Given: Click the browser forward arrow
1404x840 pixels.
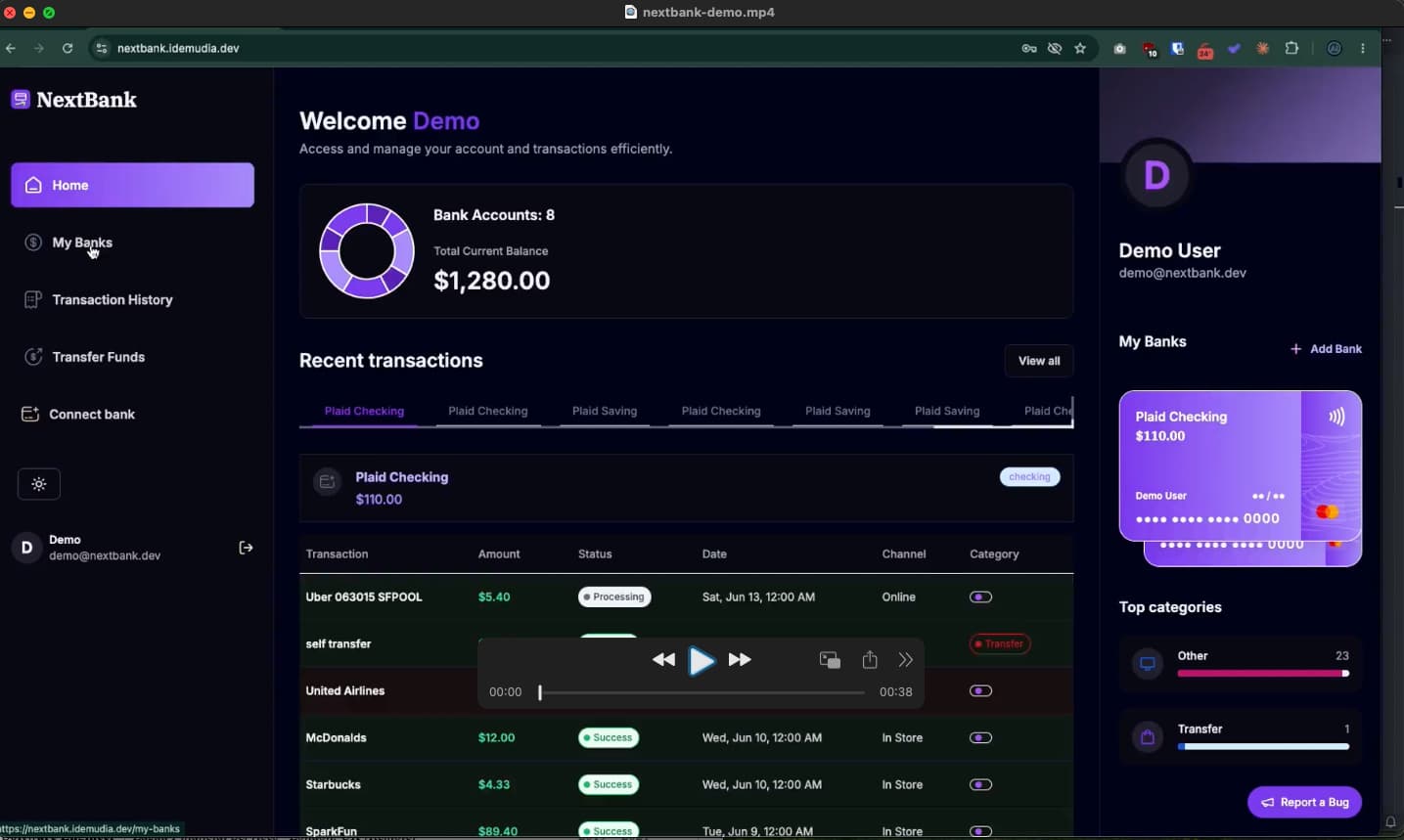Looking at the screenshot, I should (x=39, y=48).
